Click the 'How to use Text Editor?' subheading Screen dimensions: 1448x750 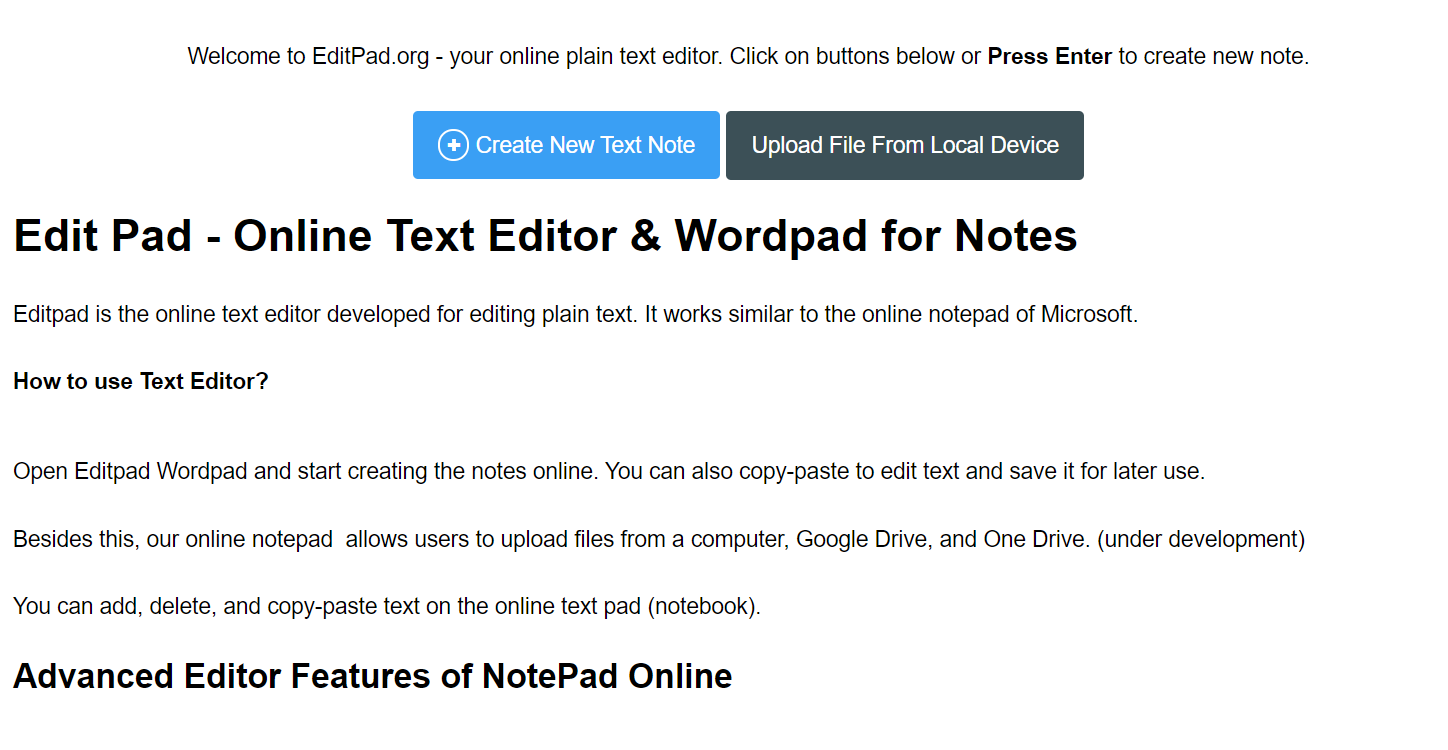pos(141,381)
